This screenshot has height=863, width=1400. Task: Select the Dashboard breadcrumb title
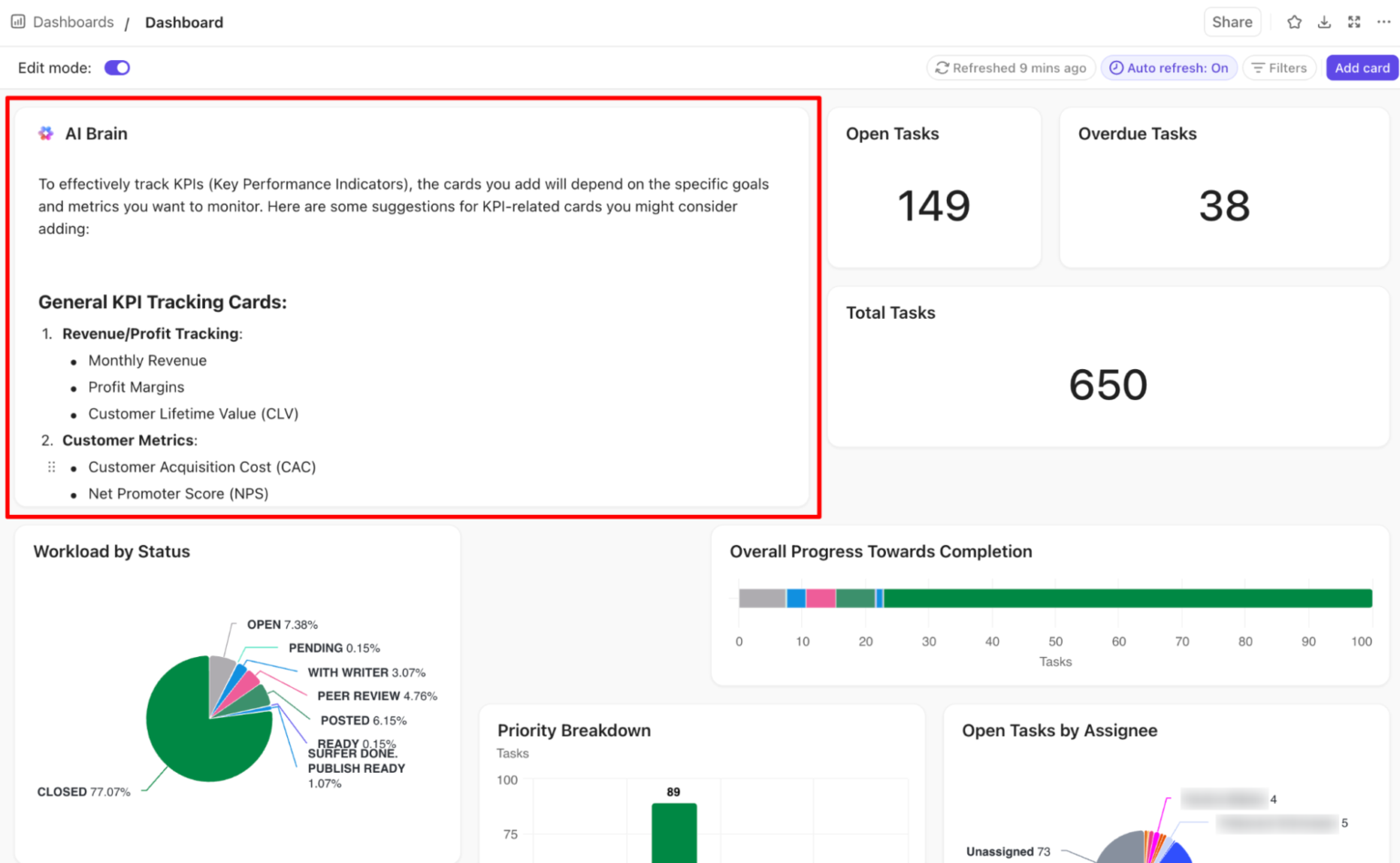(x=184, y=22)
